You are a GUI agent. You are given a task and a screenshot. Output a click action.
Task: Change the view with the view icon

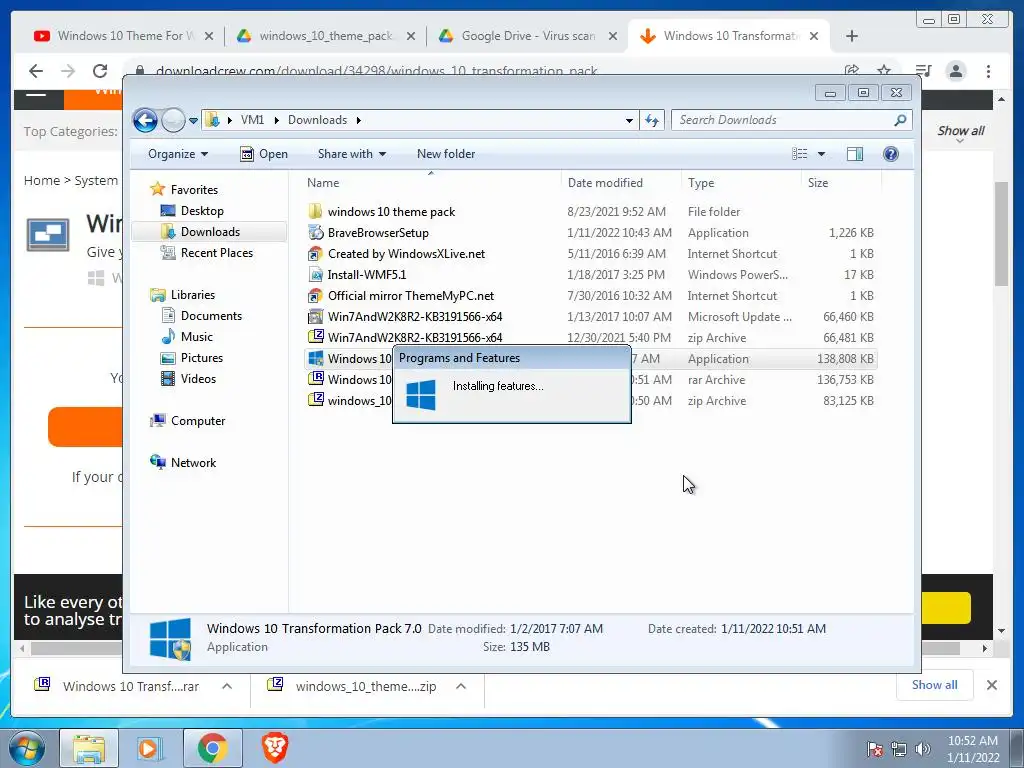point(800,153)
